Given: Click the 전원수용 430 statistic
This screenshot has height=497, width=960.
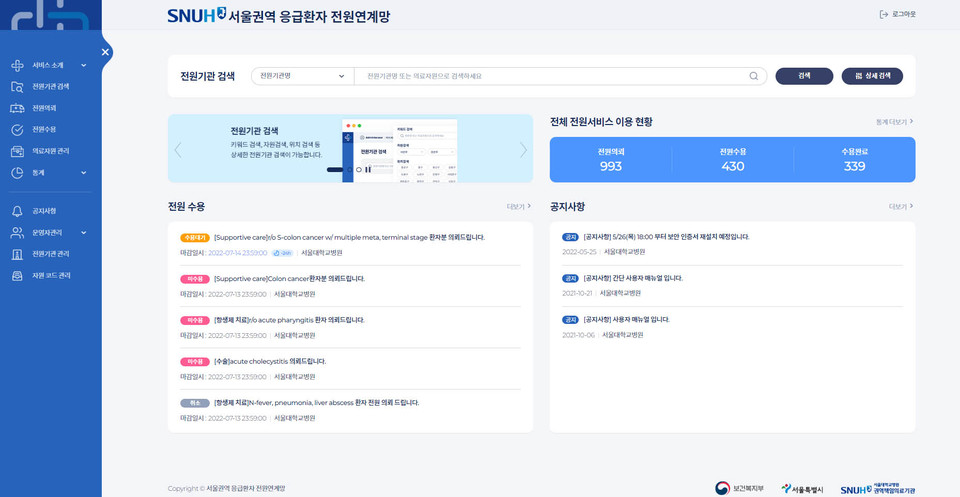Looking at the screenshot, I should click(x=732, y=160).
